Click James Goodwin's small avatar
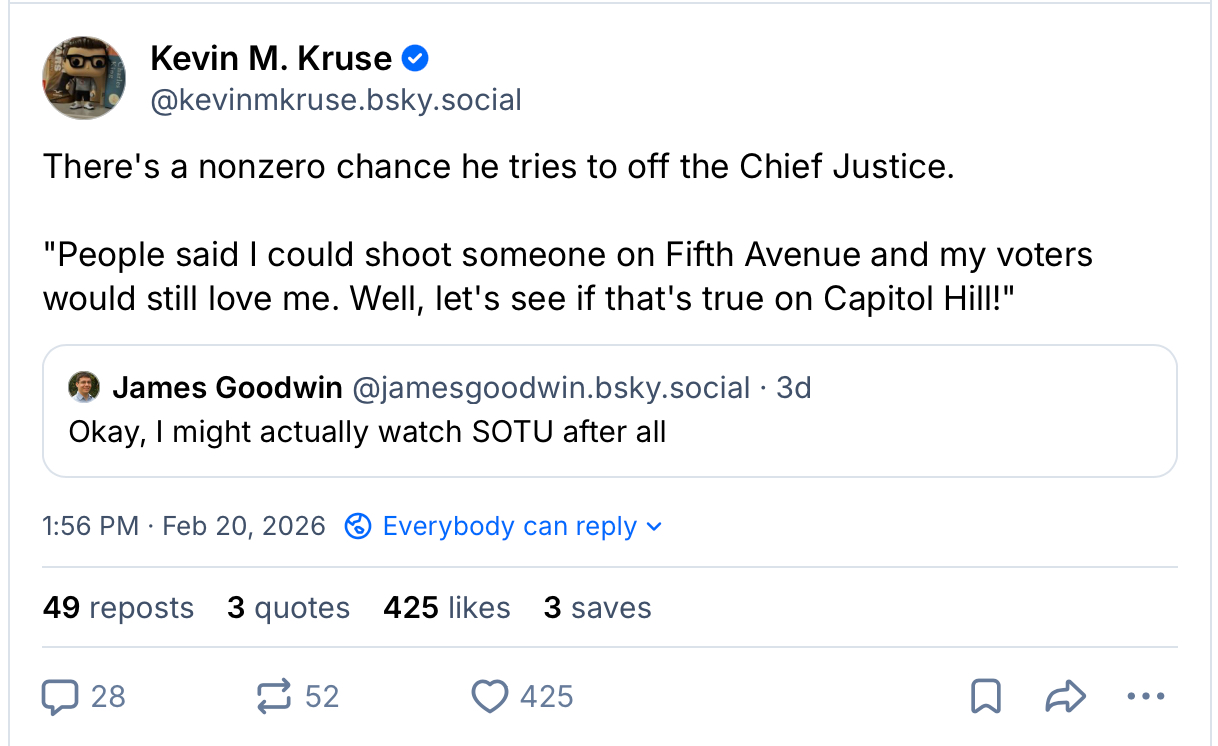Image resolution: width=1218 pixels, height=746 pixels. [82, 387]
